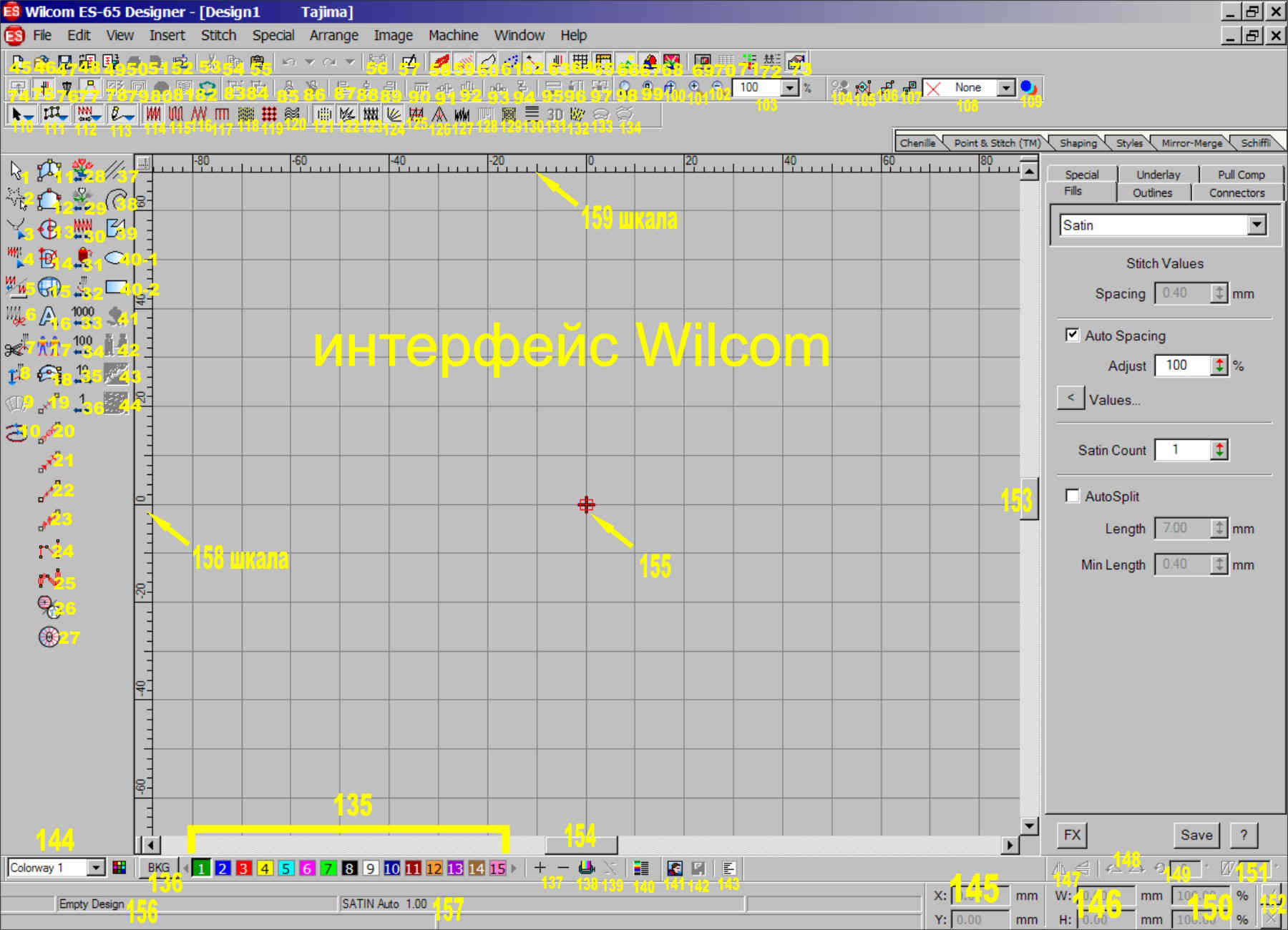Click the two-people figures tool icon
The height and width of the screenshot is (930, 1288).
click(x=48, y=347)
